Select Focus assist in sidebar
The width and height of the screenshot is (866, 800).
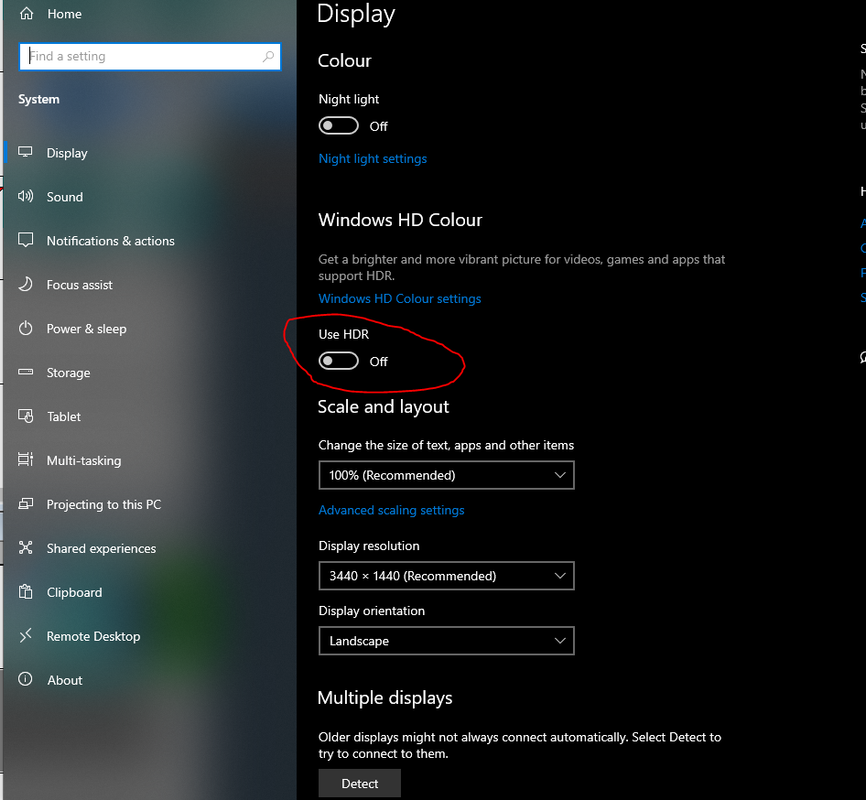pyautogui.click(x=80, y=285)
